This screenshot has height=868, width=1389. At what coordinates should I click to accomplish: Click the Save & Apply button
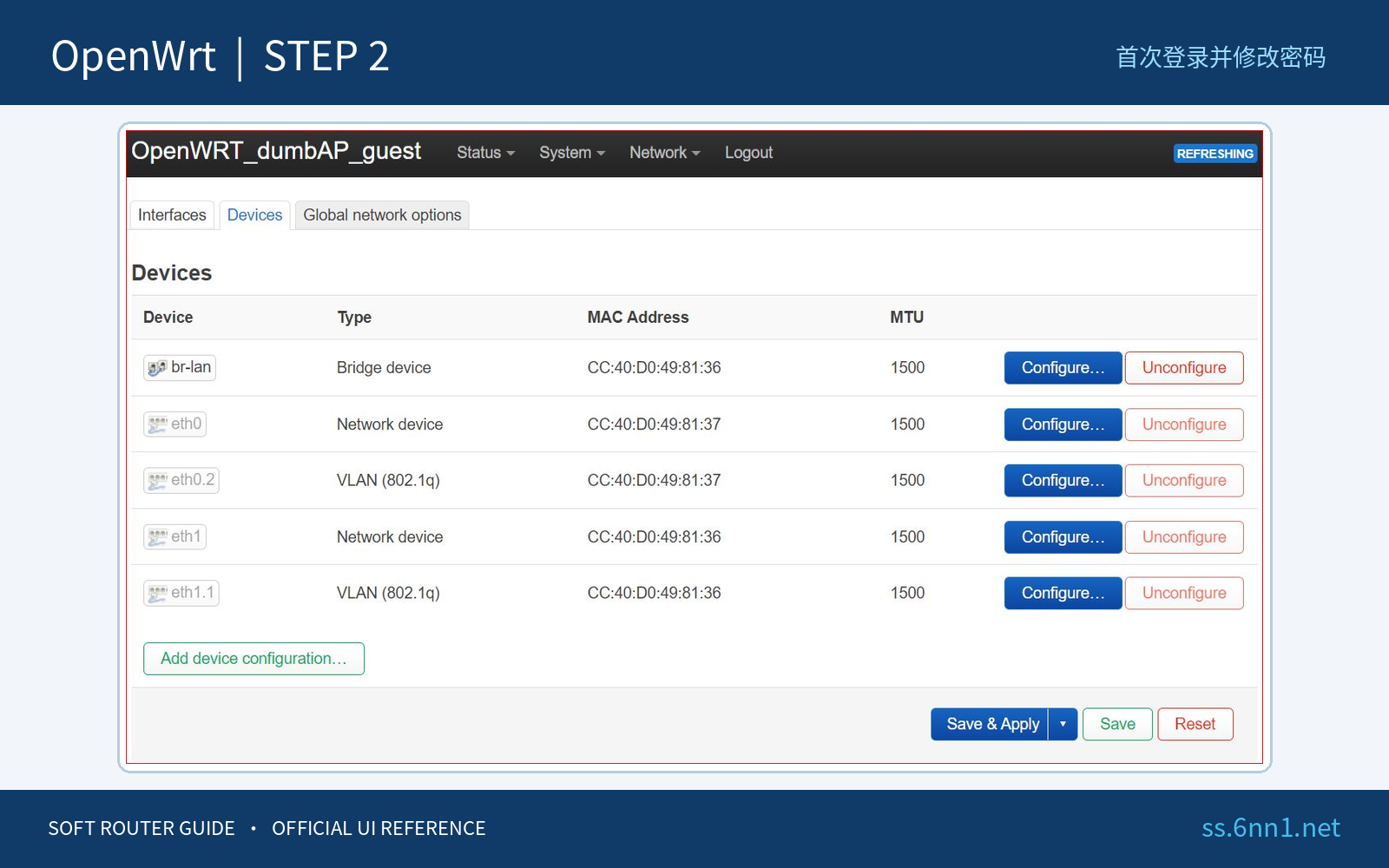990,724
